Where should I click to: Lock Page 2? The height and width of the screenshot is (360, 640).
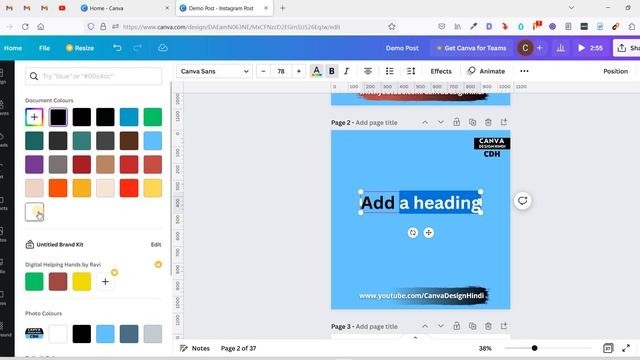click(456, 122)
